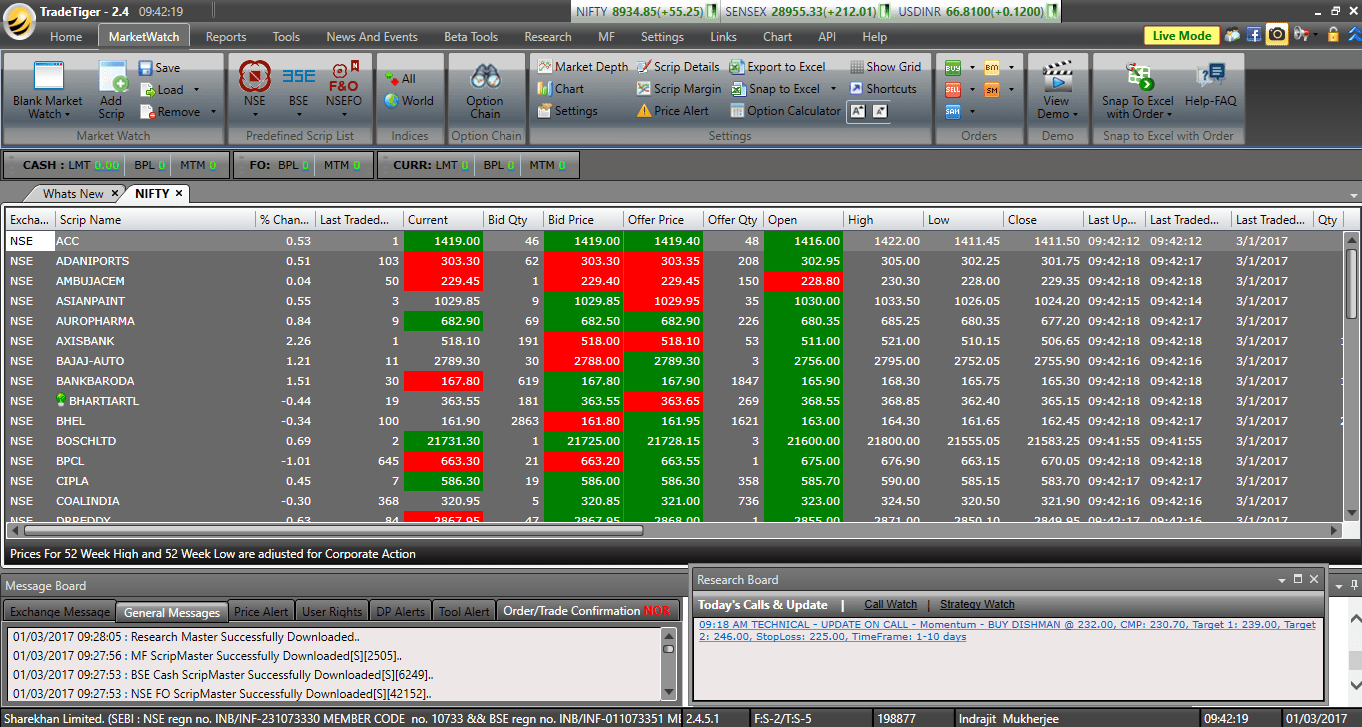Open Scrip Details
1362x727 pixels.
(678, 67)
